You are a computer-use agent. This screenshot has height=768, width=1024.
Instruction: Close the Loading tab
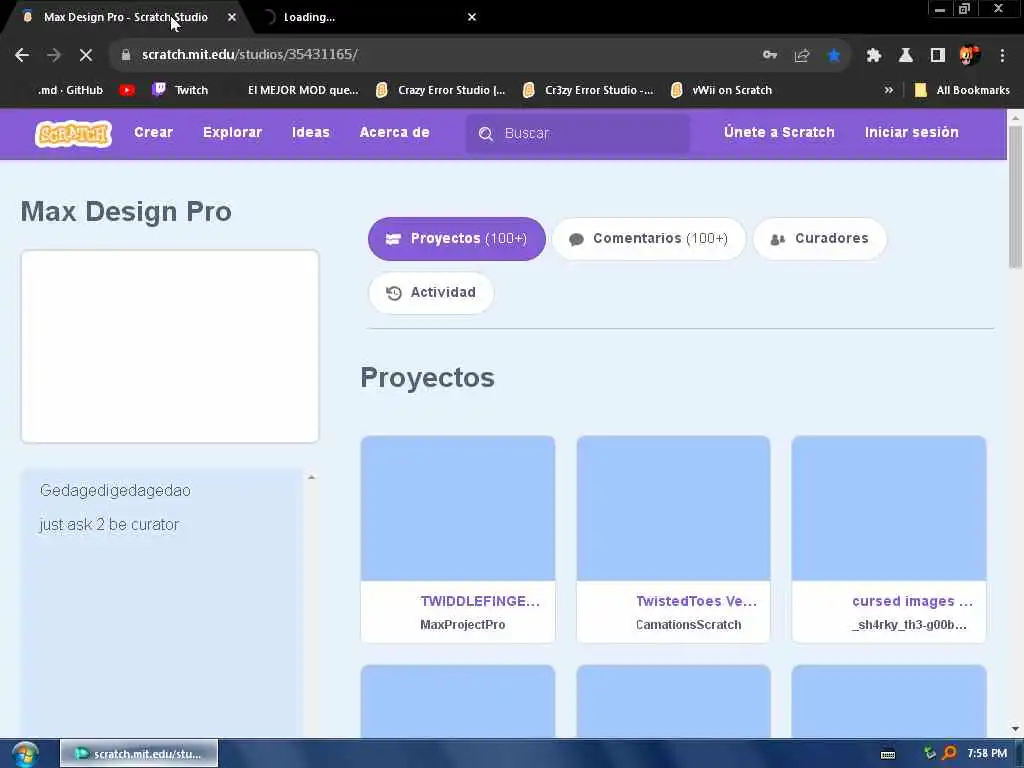(472, 17)
